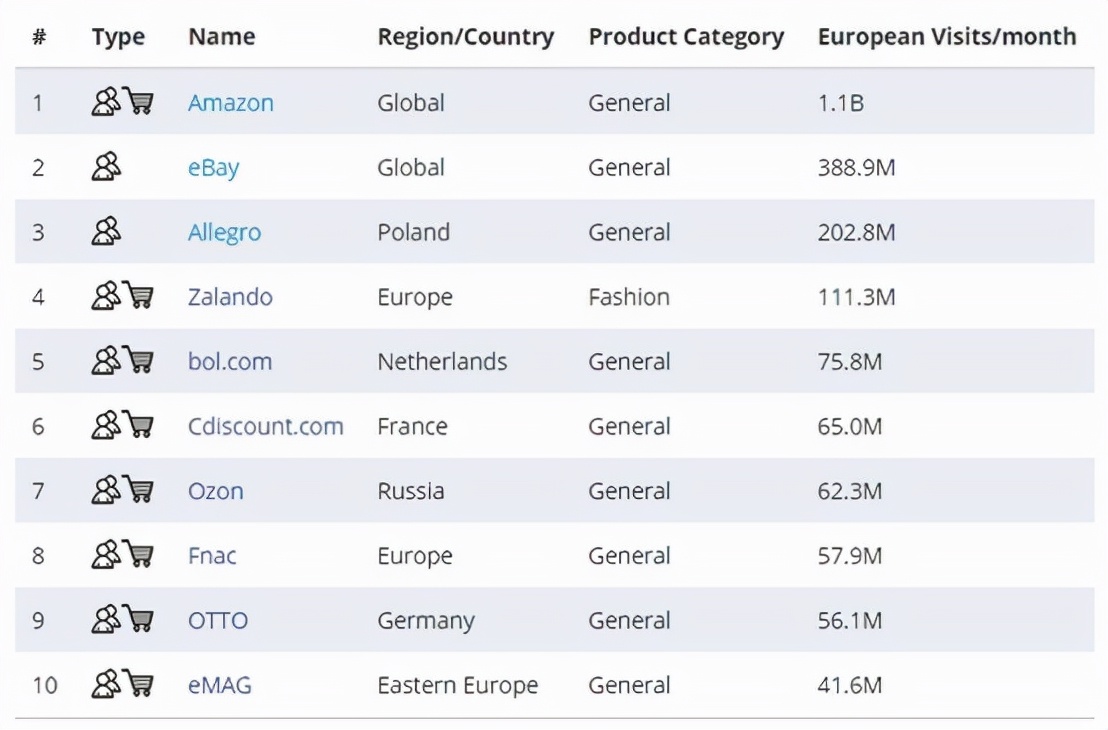
Task: Click the type icon beside eBay
Action: pos(107,167)
